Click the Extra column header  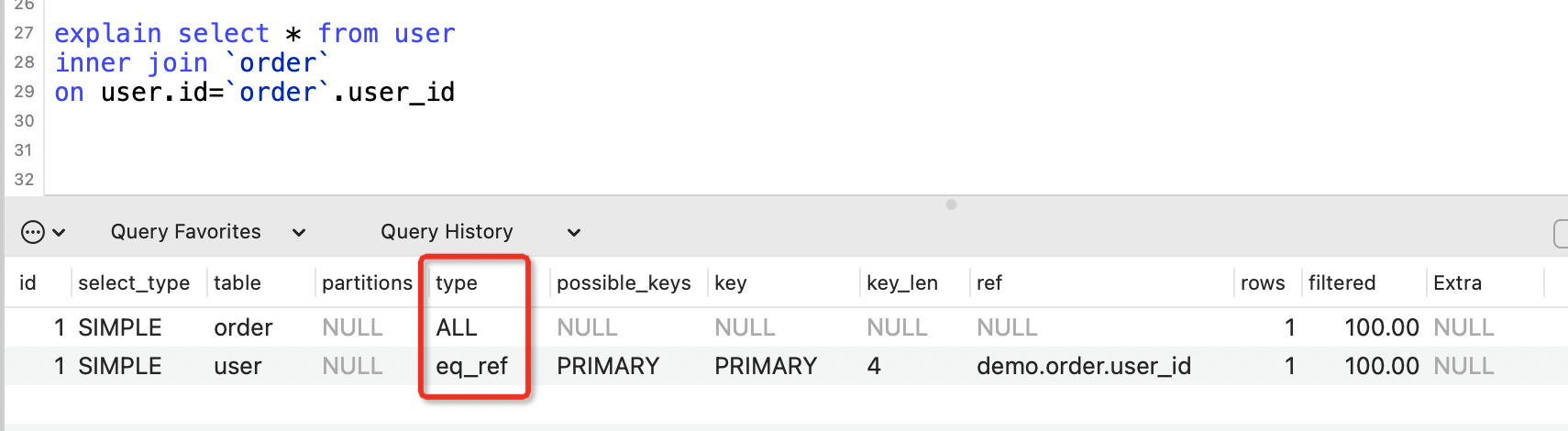(1457, 282)
